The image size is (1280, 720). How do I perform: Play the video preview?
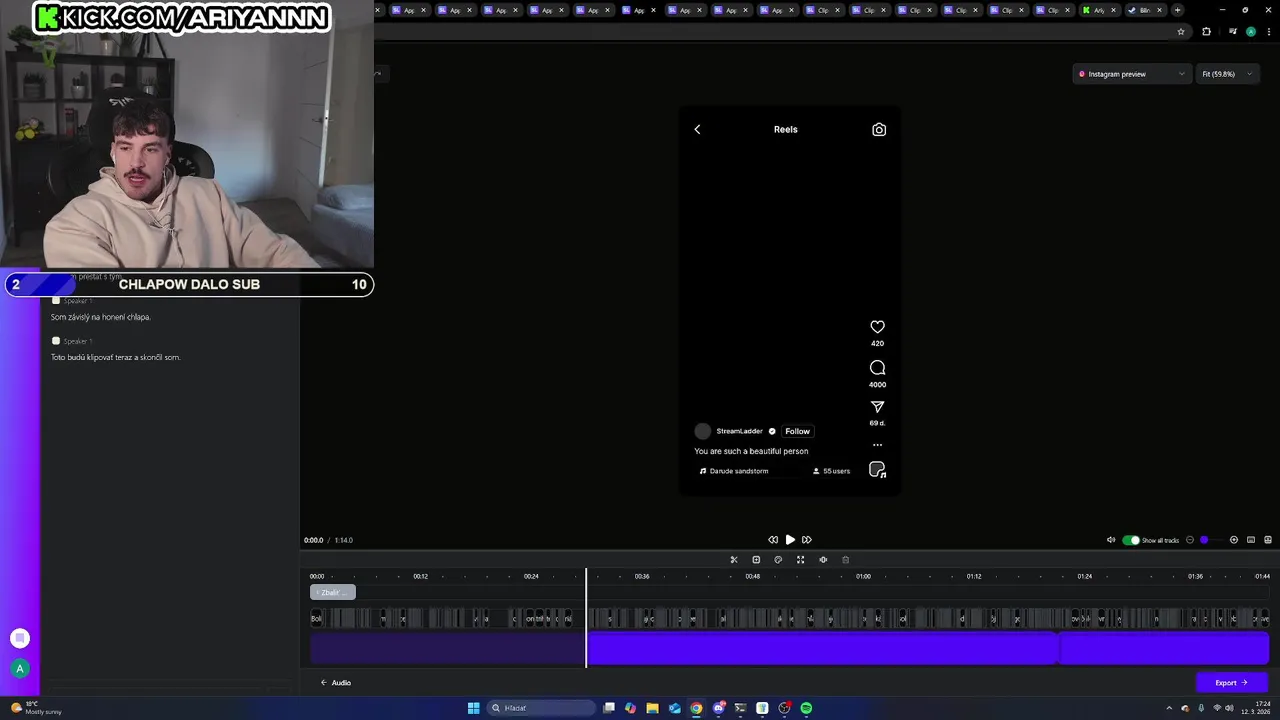[790, 540]
